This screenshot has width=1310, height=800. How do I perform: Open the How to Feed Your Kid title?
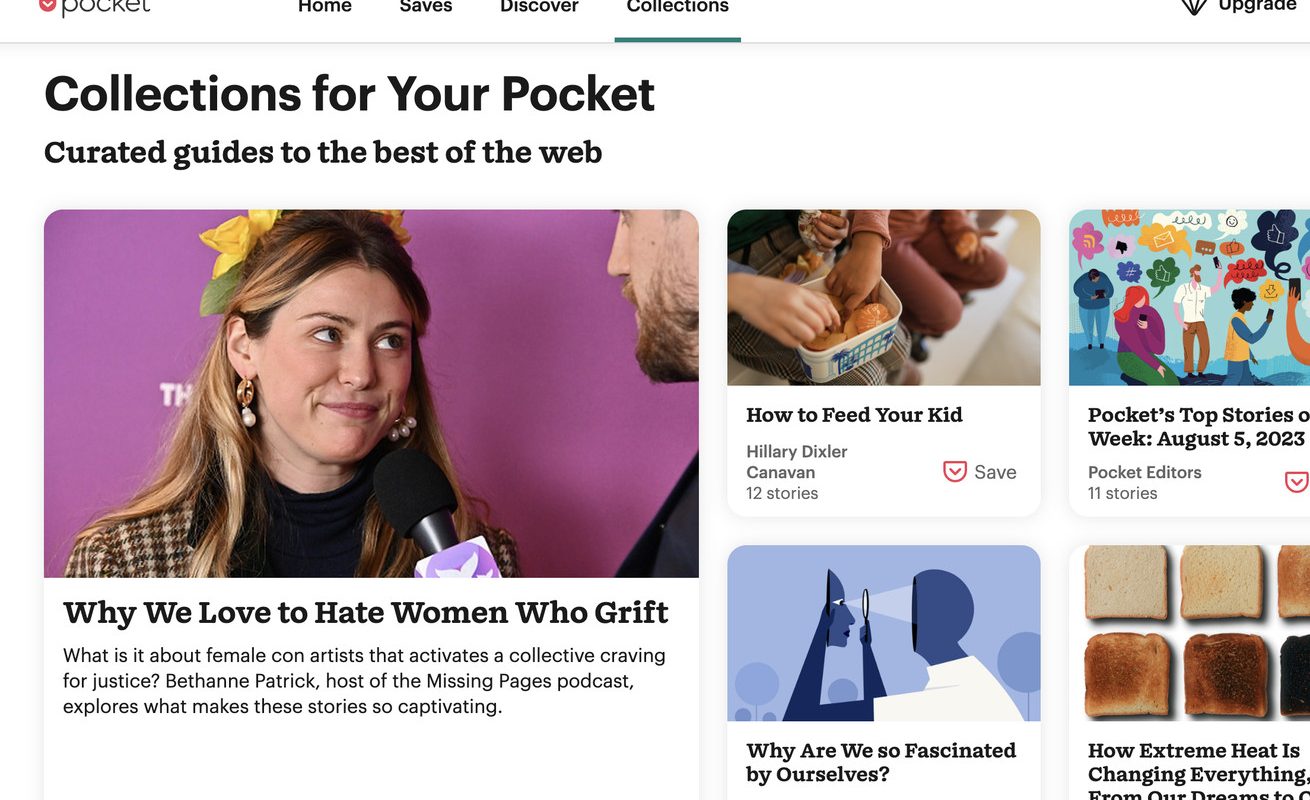tap(854, 415)
